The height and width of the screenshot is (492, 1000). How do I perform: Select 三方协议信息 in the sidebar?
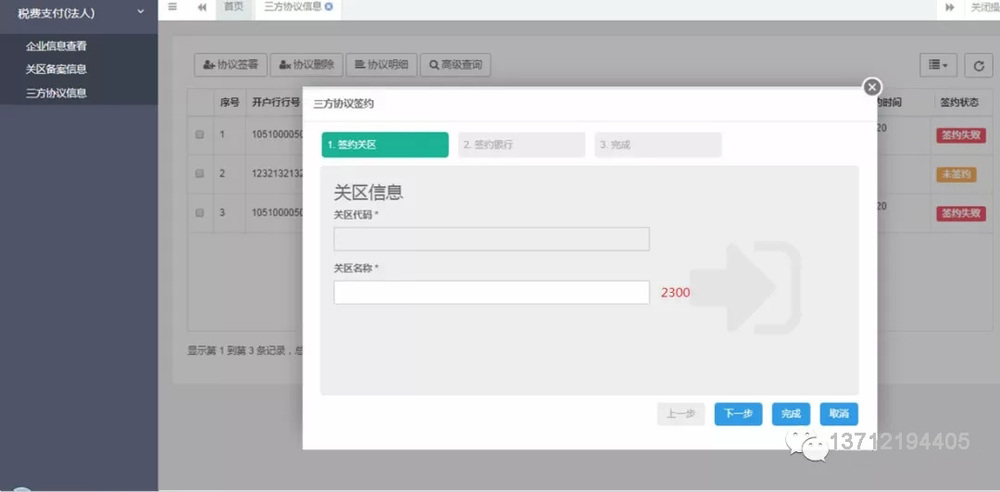56,93
